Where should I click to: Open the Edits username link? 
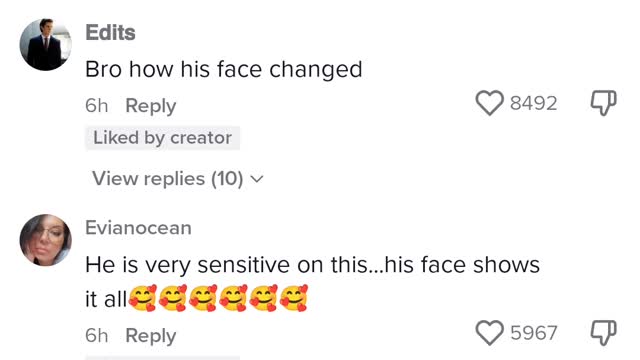click(x=110, y=32)
